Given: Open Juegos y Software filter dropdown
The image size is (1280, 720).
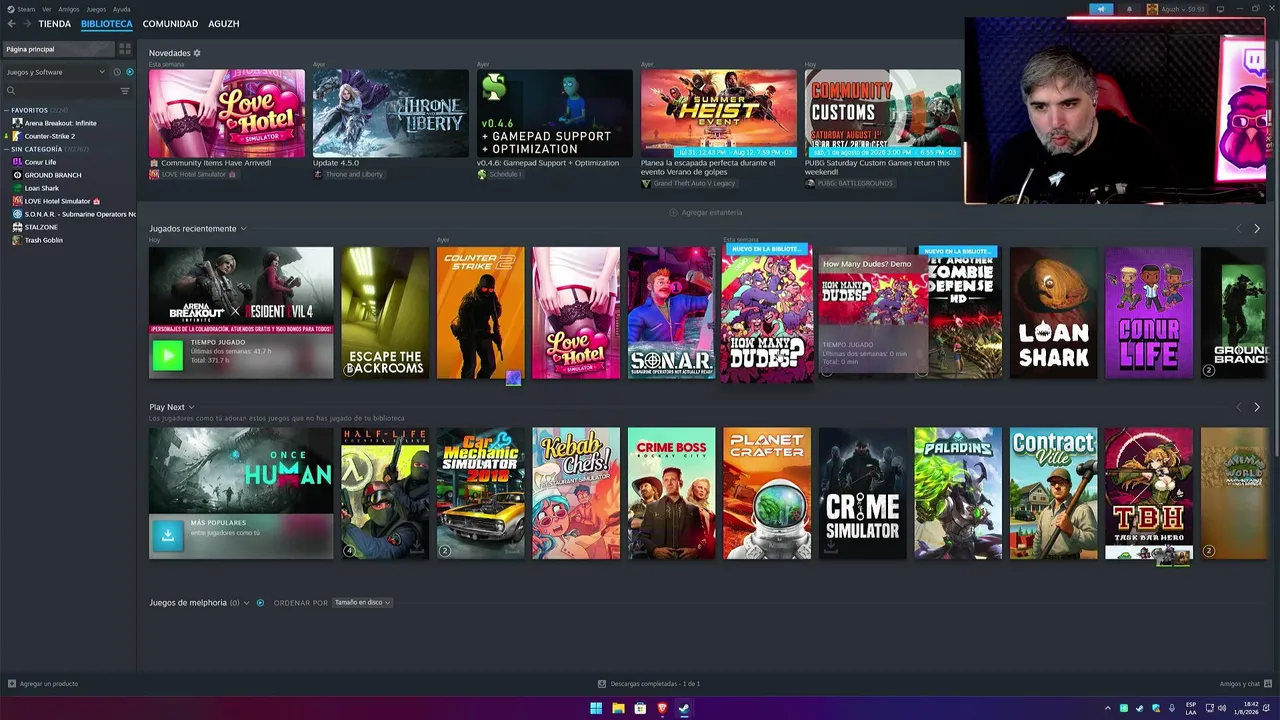Looking at the screenshot, I should click(x=55, y=72).
